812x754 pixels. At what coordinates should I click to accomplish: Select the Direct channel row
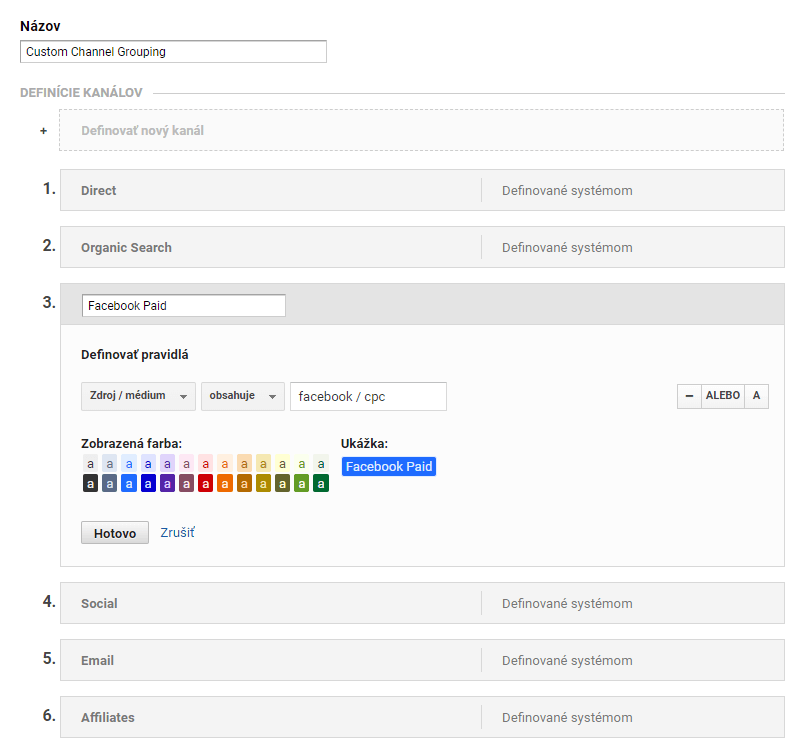(x=422, y=190)
